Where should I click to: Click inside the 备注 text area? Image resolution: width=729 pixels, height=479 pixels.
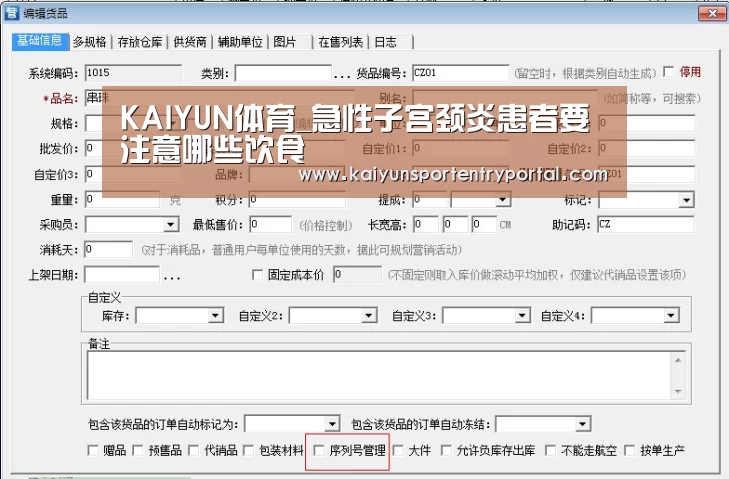click(379, 376)
